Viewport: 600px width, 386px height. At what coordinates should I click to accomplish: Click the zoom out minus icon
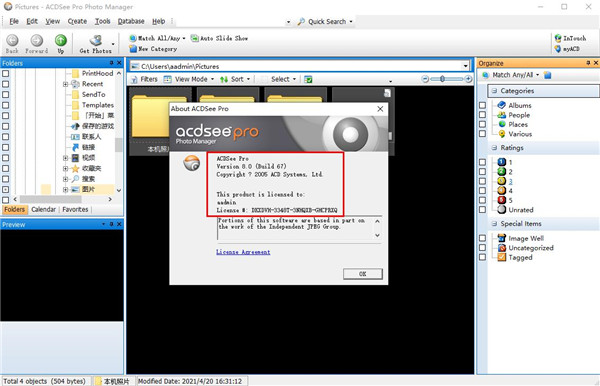coord(425,79)
